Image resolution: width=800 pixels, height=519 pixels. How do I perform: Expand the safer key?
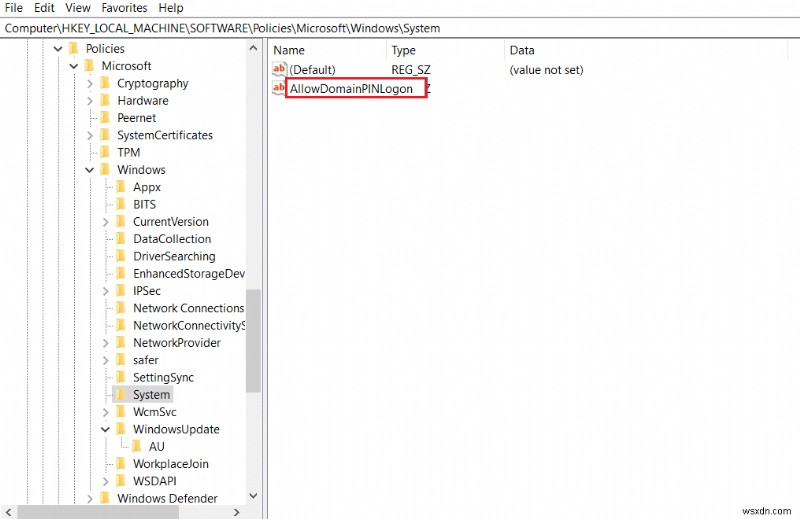tap(106, 361)
